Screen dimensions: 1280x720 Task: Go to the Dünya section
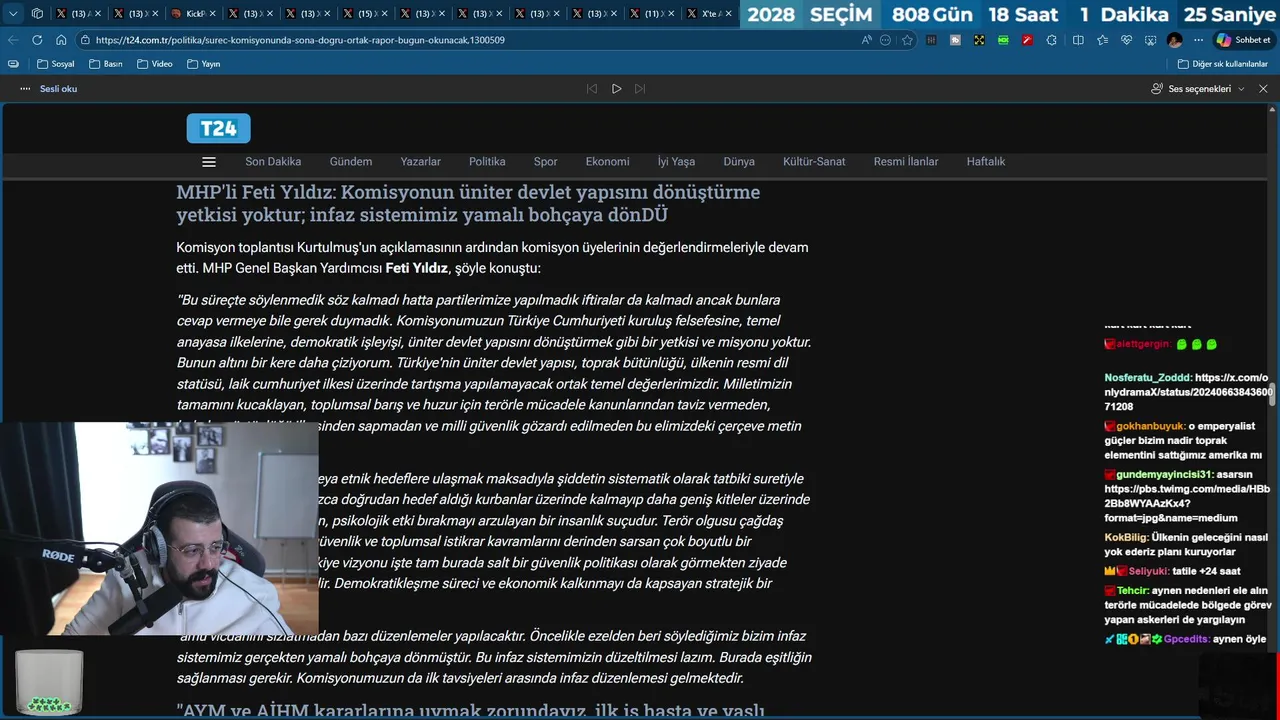tap(739, 162)
